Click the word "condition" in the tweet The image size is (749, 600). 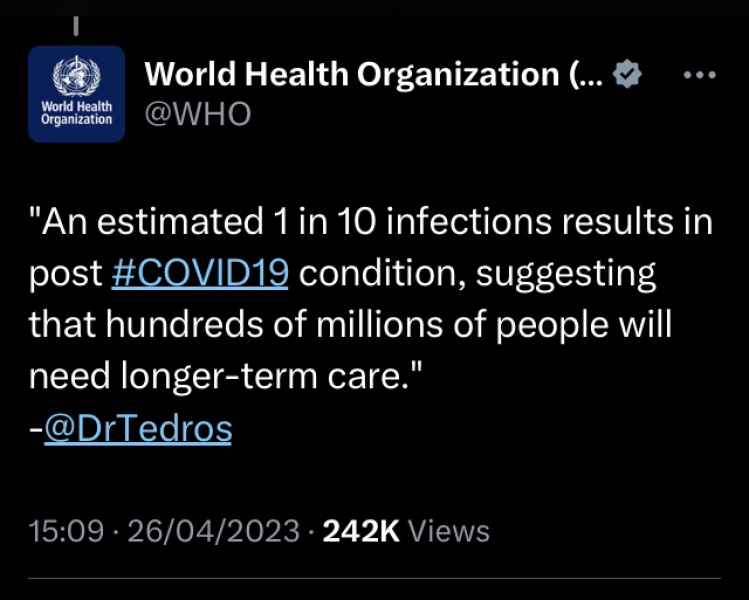(368, 273)
